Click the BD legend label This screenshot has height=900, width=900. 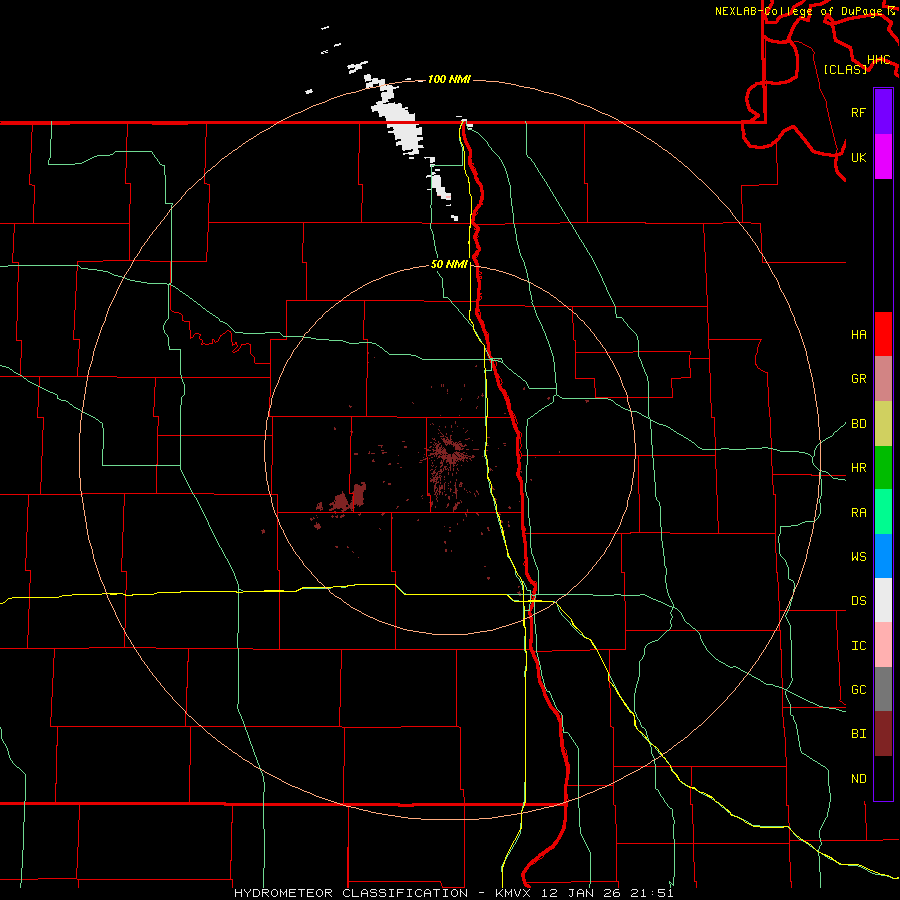click(x=859, y=424)
